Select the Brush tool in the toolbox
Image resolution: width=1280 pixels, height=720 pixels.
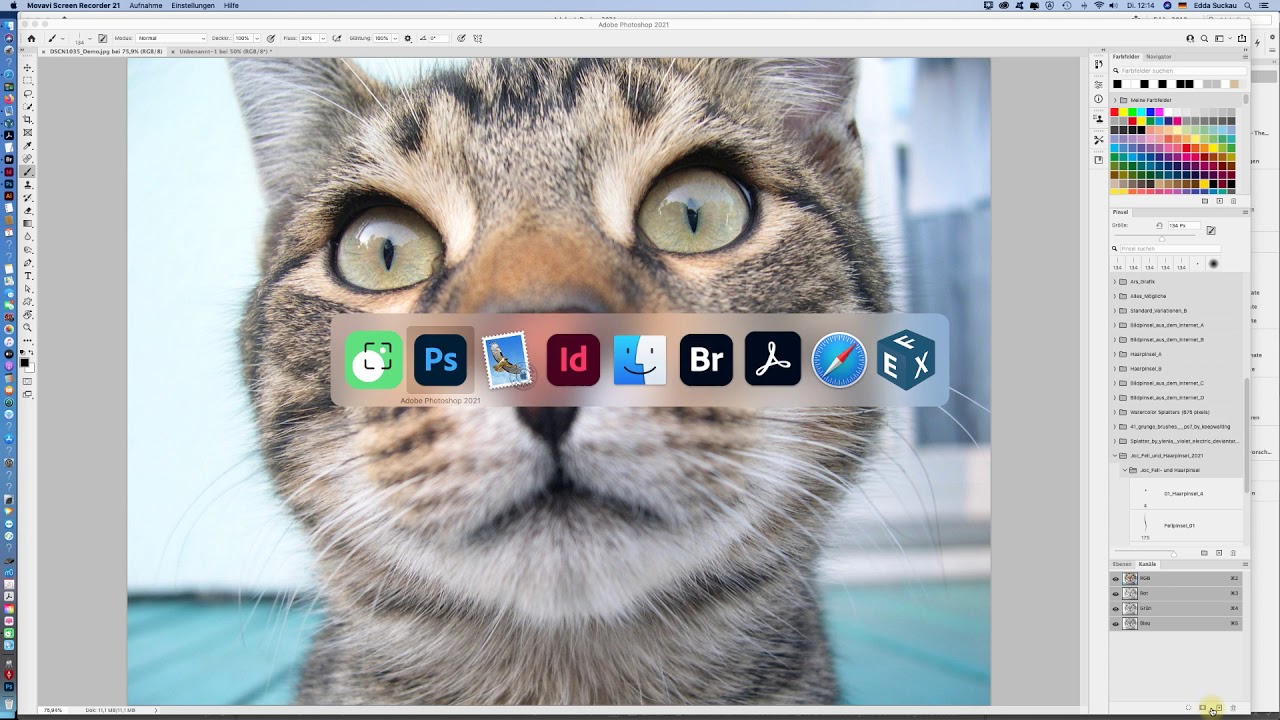(28, 171)
